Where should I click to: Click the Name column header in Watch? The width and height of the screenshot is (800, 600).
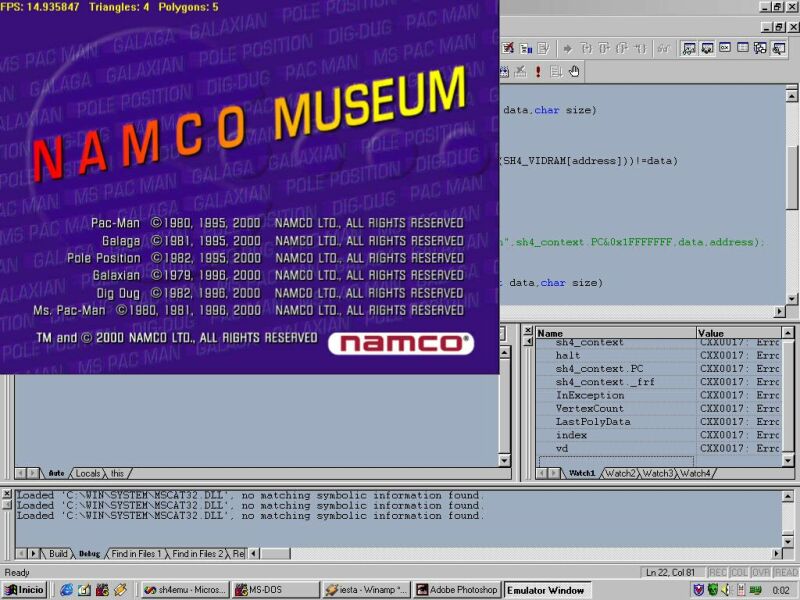pos(615,333)
